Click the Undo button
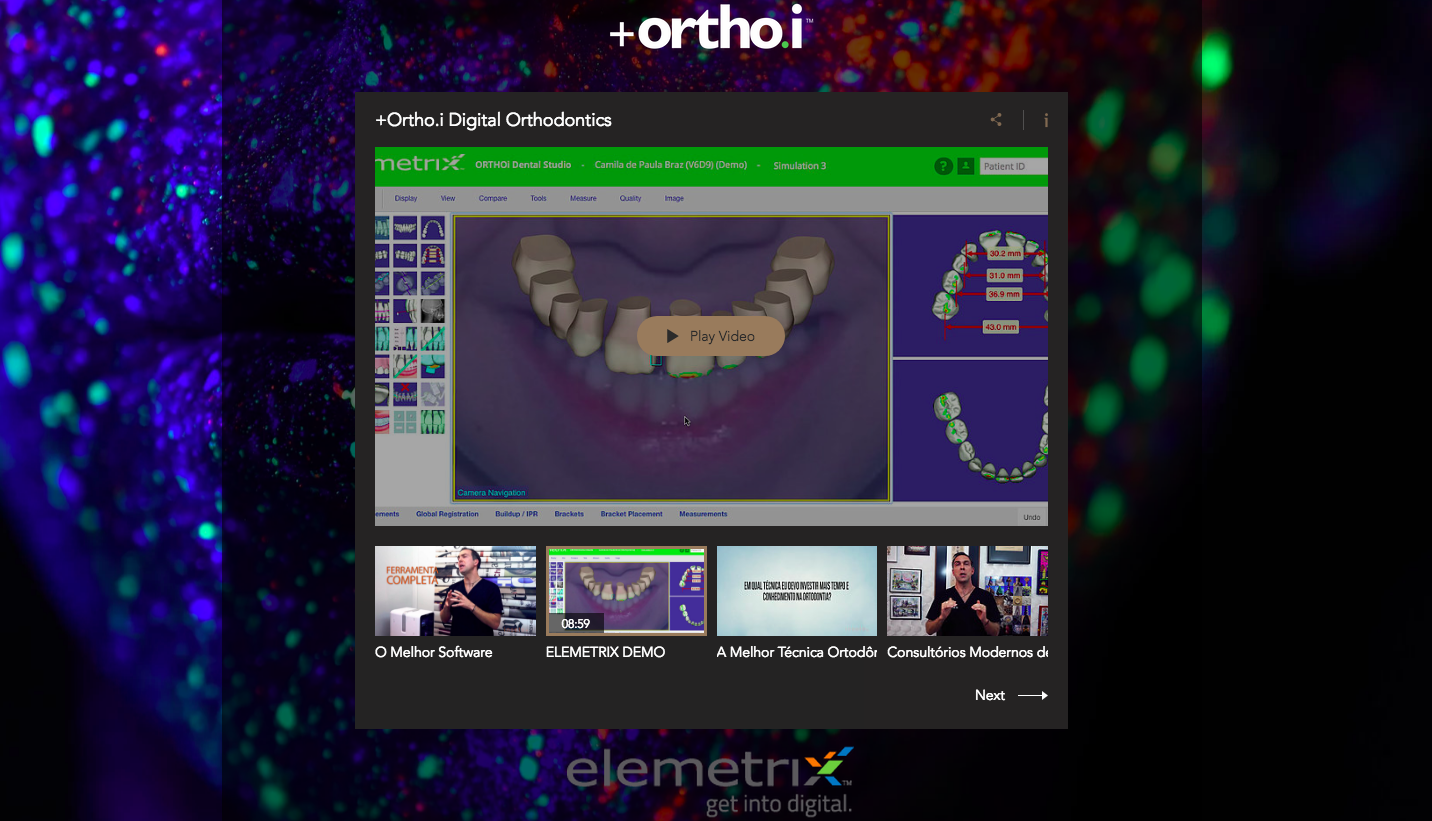Image resolution: width=1432 pixels, height=821 pixels. pos(1030,517)
